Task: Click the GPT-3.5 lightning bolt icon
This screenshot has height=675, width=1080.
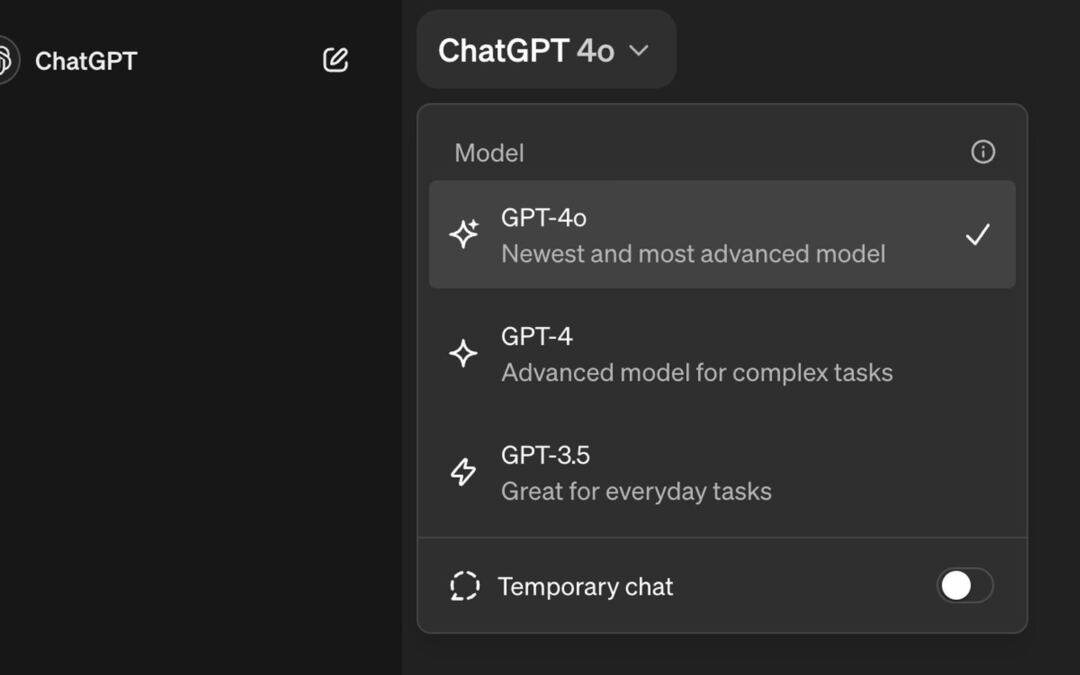Action: pyautogui.click(x=464, y=472)
